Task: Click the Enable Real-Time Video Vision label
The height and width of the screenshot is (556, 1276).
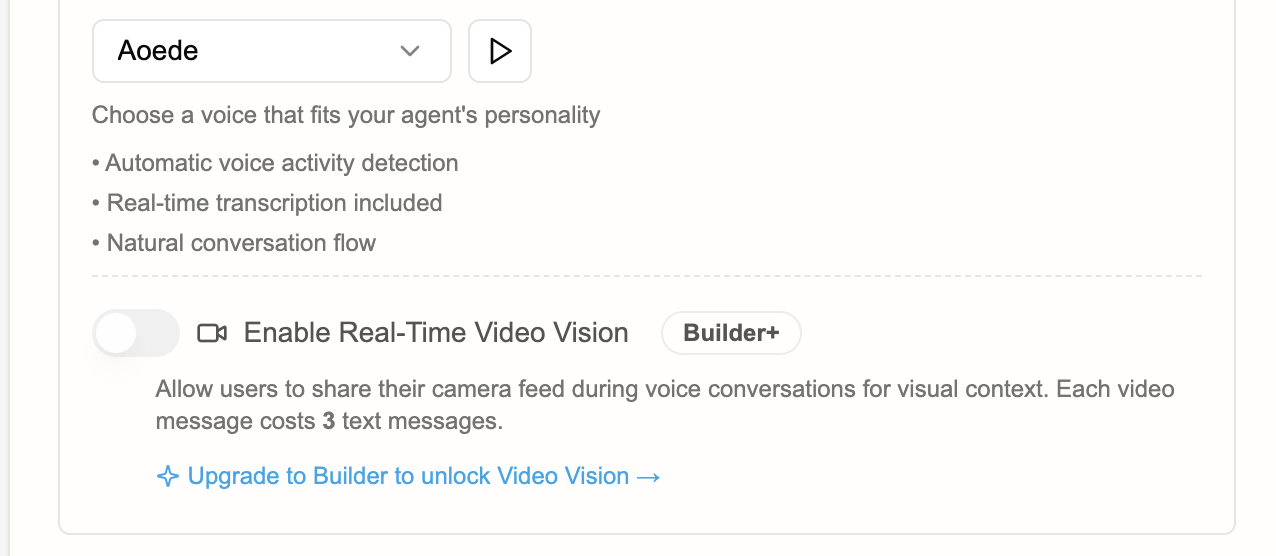Action: point(436,333)
